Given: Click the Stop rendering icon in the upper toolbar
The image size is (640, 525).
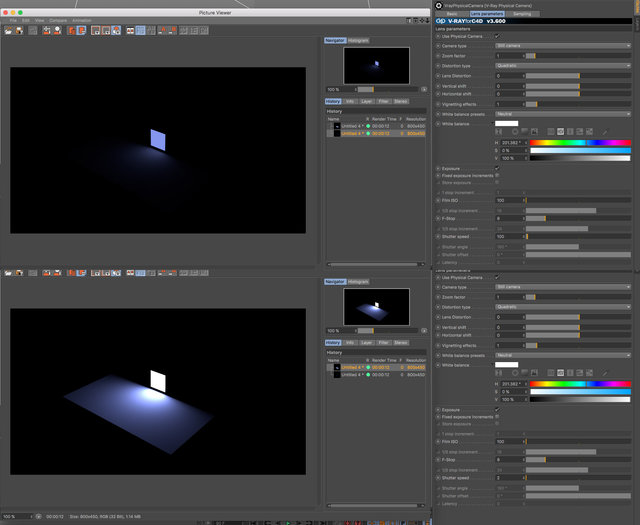Looking at the screenshot, I should point(57,31).
